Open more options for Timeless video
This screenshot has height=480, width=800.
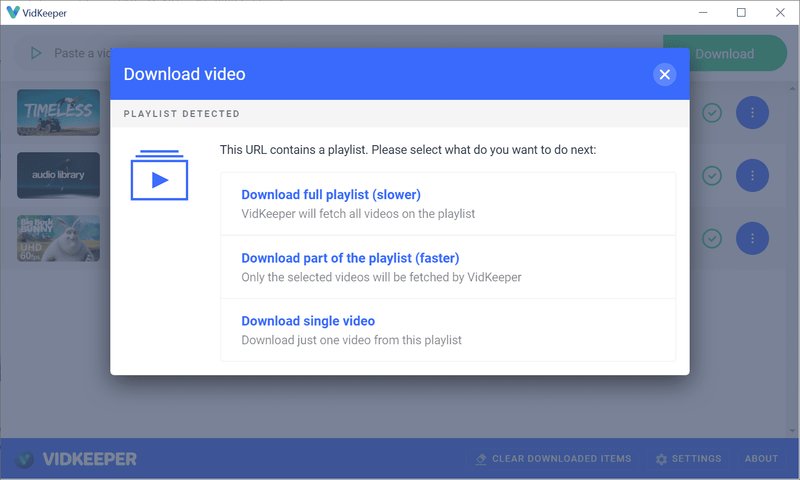(x=752, y=112)
